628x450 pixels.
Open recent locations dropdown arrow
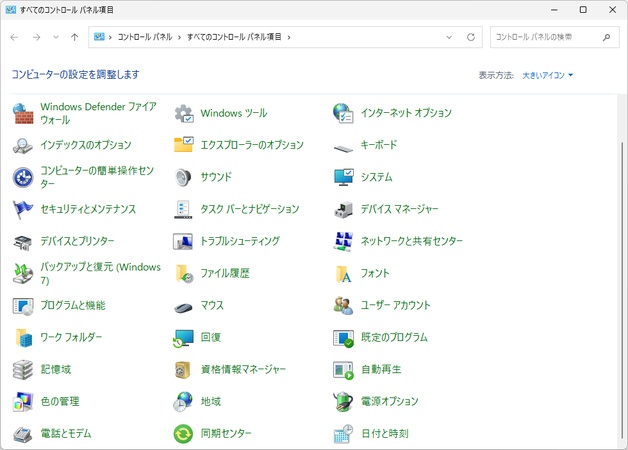pos(56,37)
